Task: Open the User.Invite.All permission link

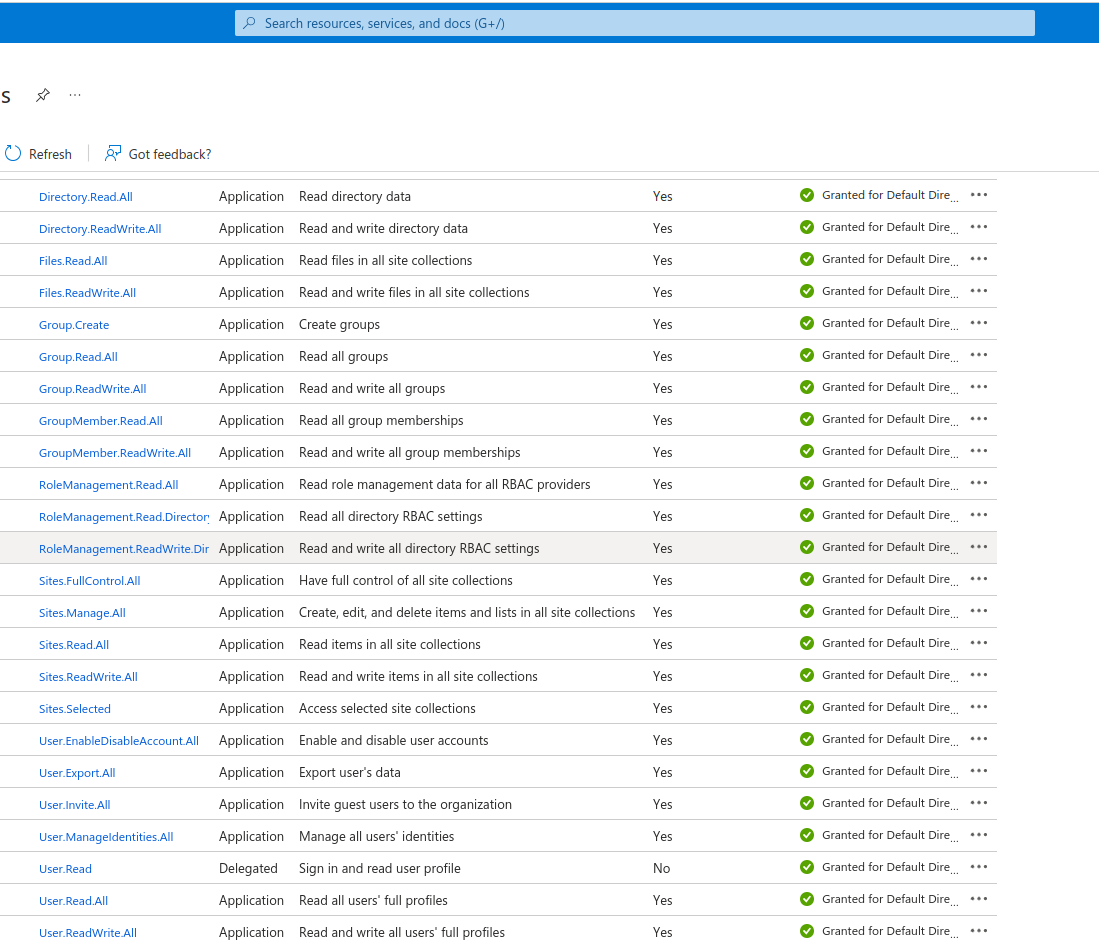Action: click(75, 805)
